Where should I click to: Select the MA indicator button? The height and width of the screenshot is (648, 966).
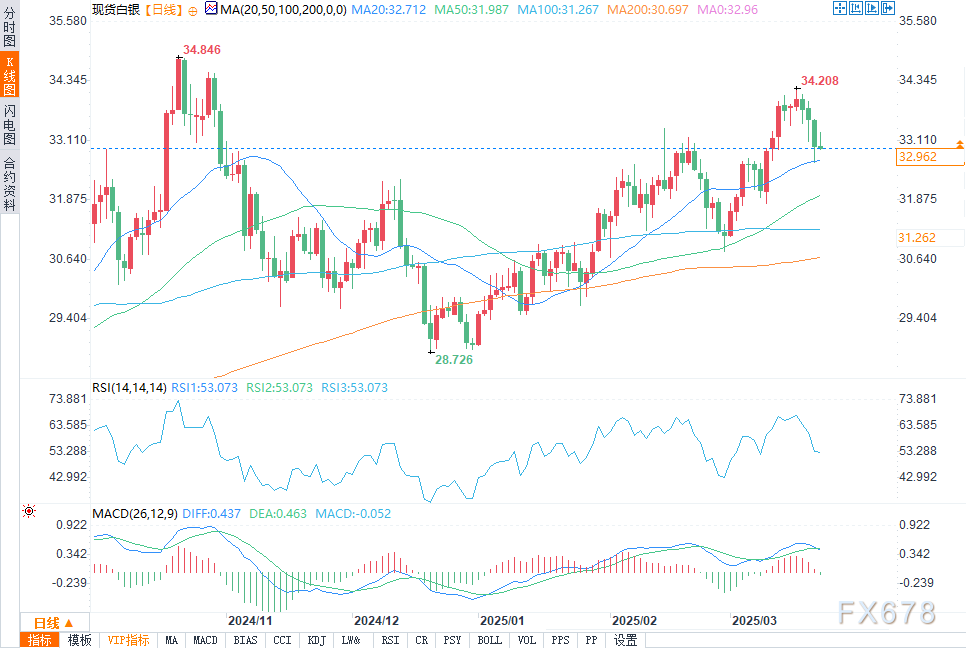coord(171,640)
